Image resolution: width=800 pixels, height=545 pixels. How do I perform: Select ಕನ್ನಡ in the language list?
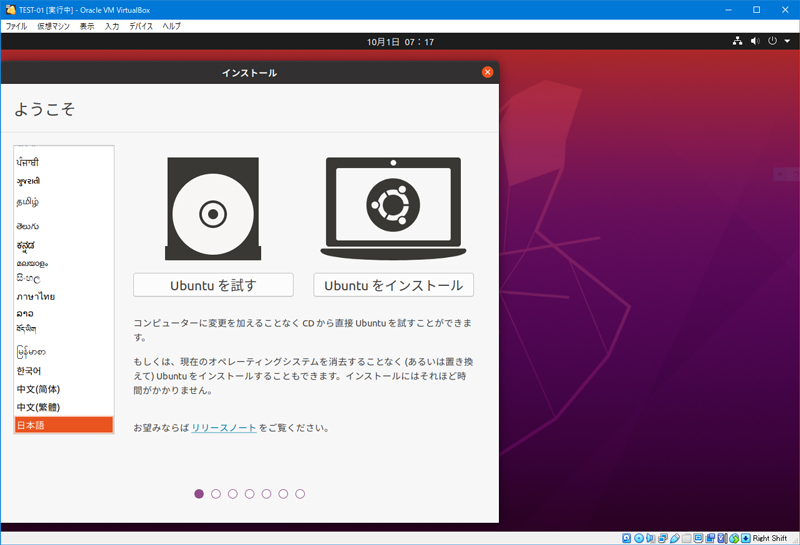[x=64, y=245]
